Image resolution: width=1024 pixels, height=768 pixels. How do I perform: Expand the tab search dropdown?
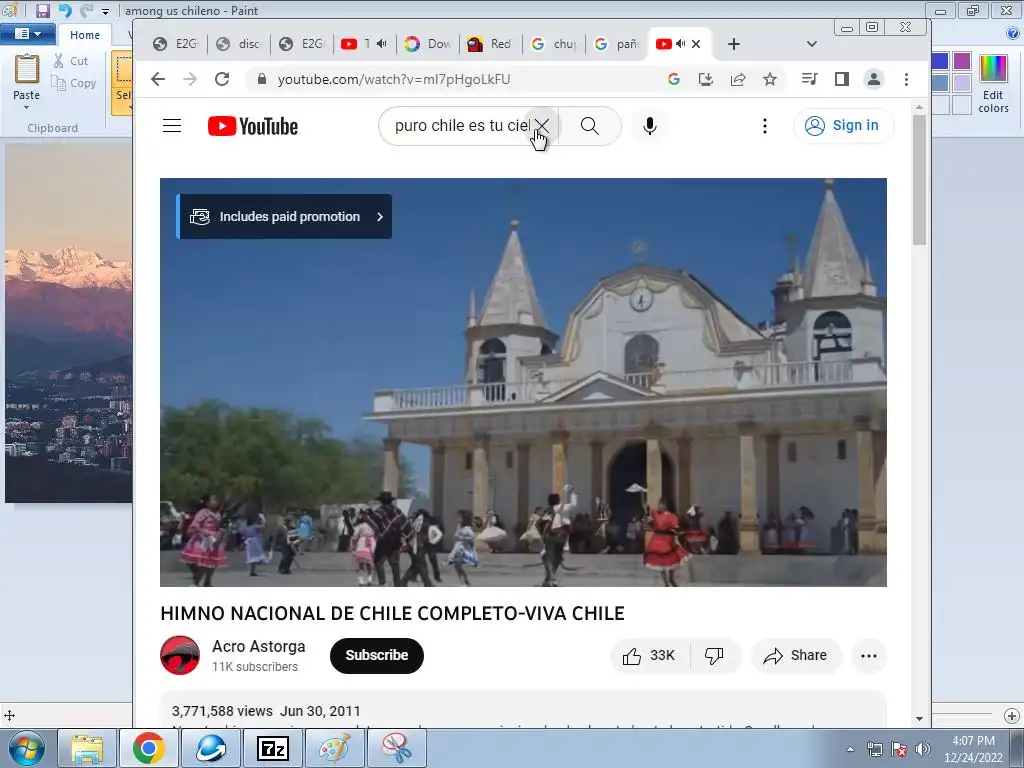(812, 44)
